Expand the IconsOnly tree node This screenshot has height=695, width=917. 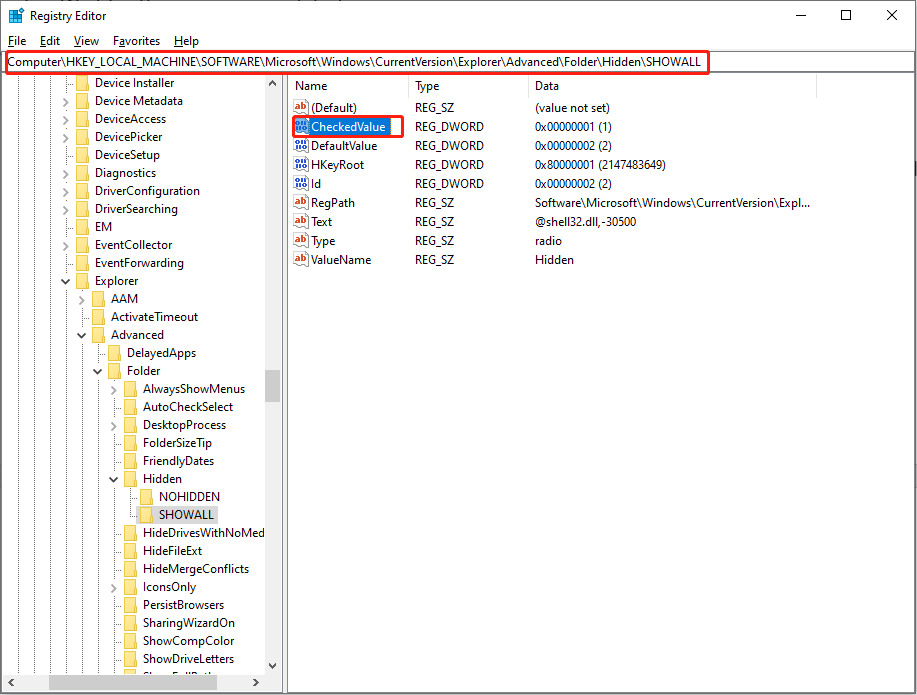[x=113, y=587]
